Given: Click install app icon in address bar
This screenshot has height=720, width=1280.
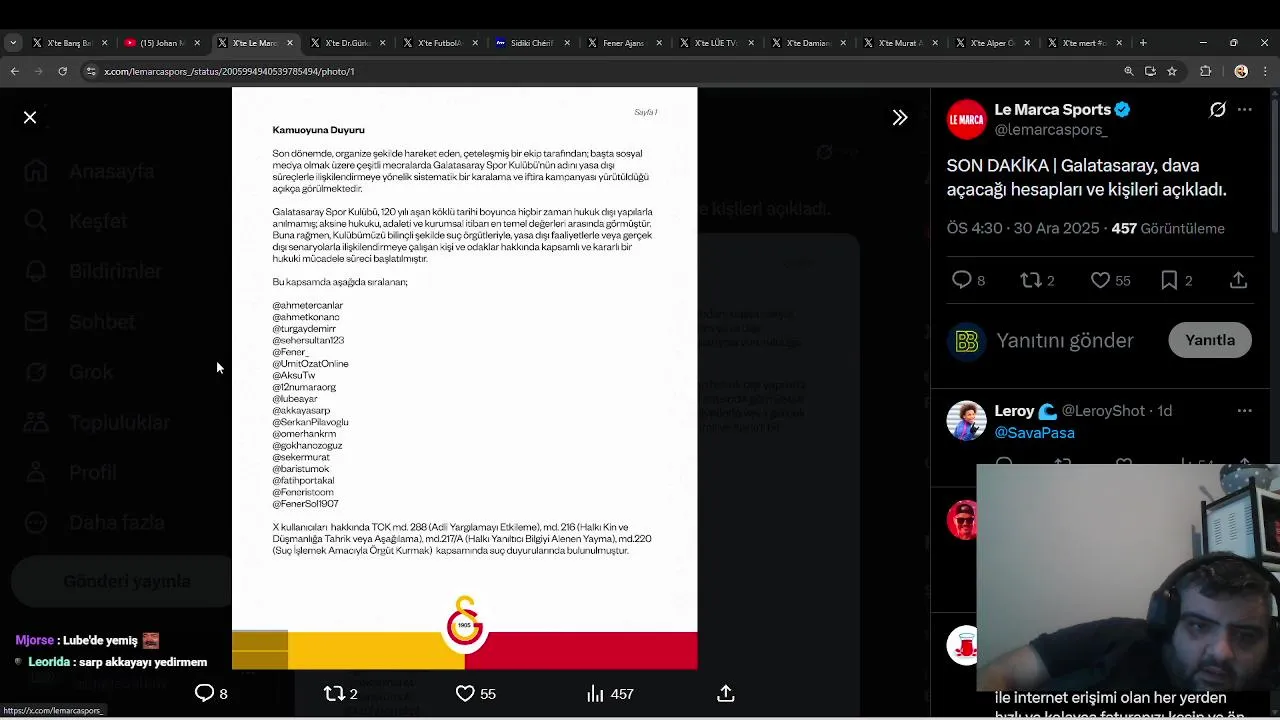Looking at the screenshot, I should 1150,71.
